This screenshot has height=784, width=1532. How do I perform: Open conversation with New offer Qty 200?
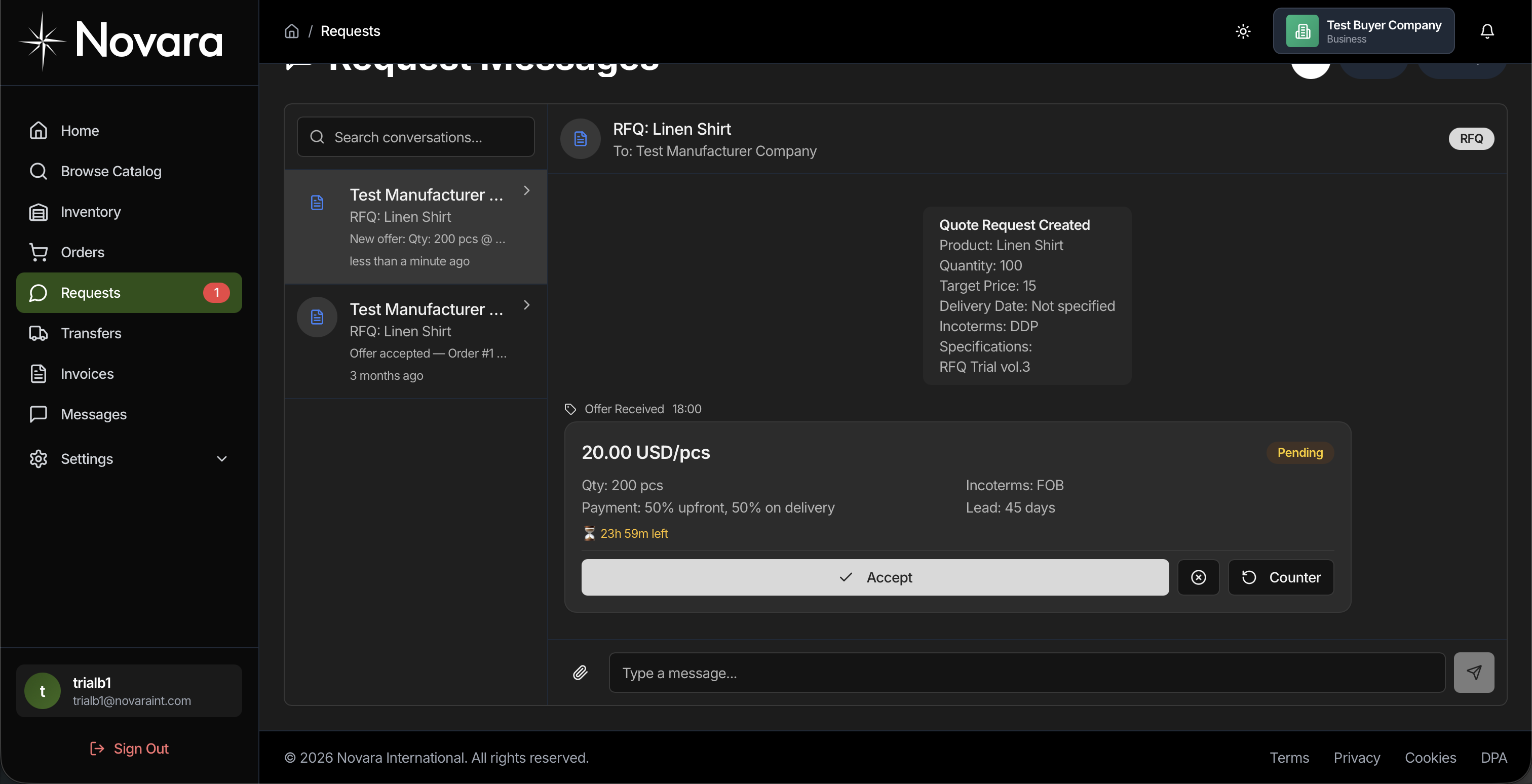(x=416, y=227)
